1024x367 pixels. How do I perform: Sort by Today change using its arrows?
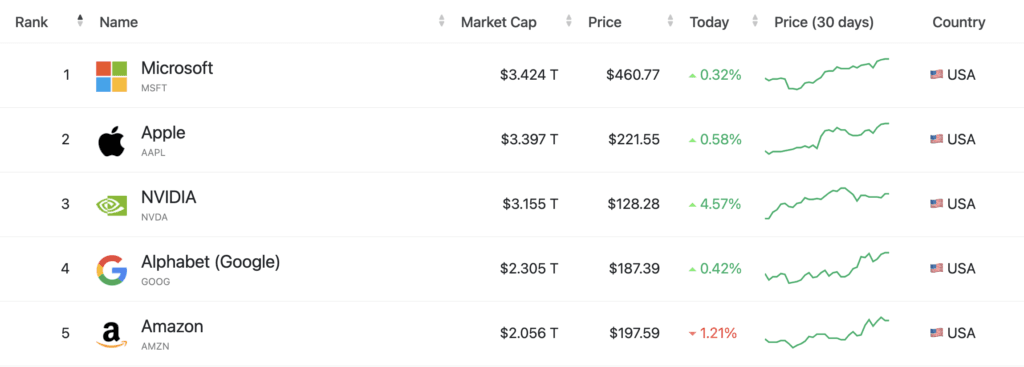(756, 21)
